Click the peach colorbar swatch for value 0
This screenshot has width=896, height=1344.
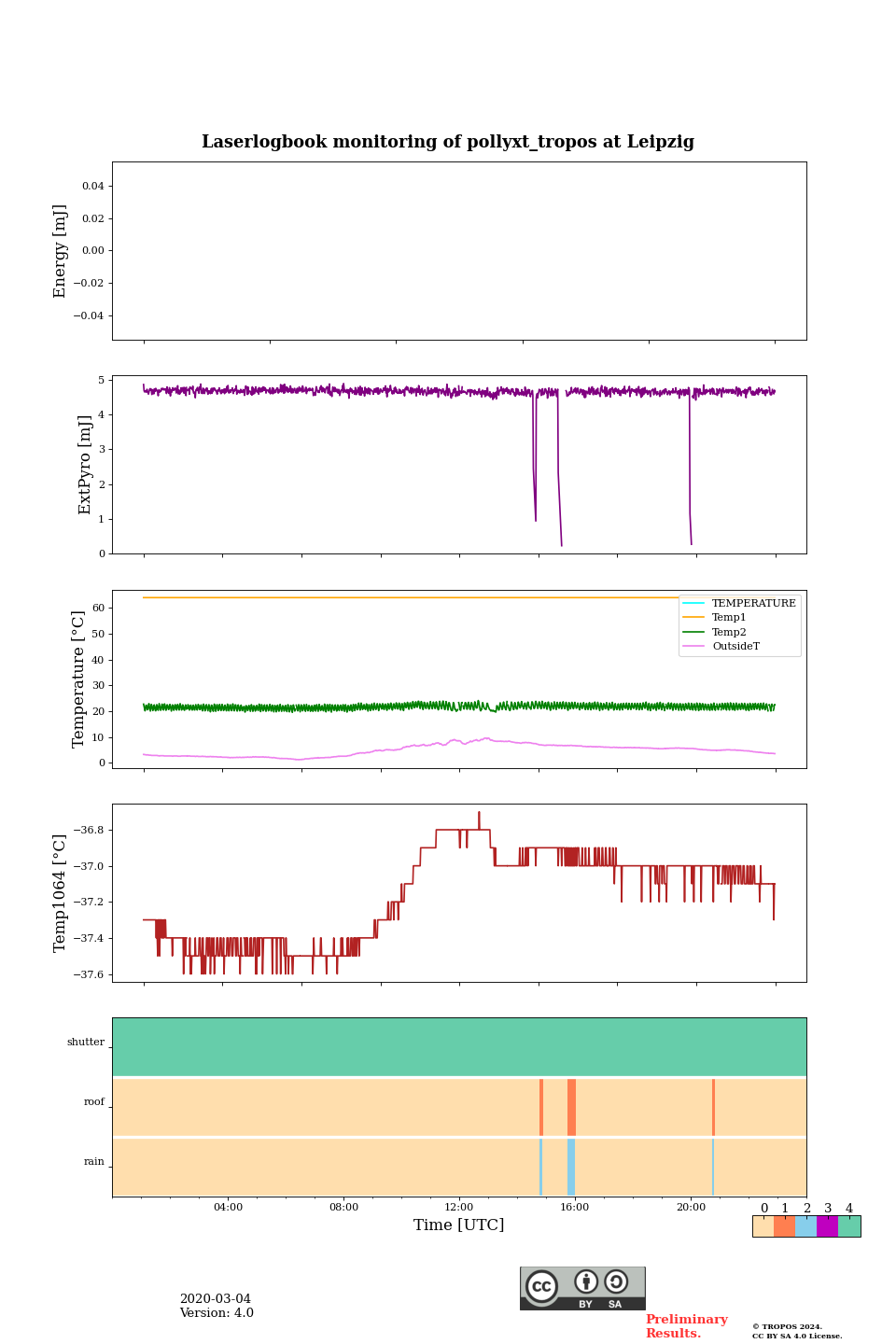tap(763, 1226)
